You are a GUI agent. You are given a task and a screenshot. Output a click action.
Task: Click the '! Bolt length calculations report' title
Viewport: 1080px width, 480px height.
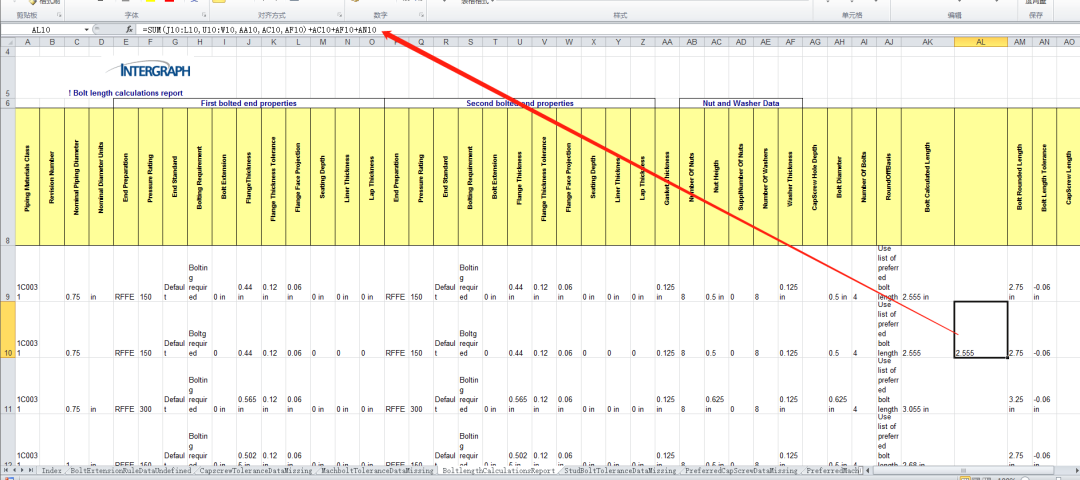(x=125, y=93)
